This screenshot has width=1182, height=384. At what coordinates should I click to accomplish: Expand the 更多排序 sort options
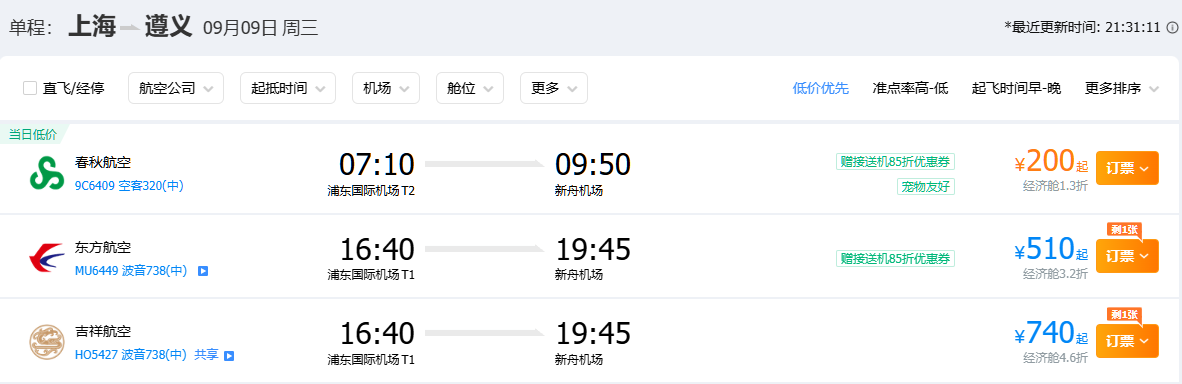(x=1122, y=88)
